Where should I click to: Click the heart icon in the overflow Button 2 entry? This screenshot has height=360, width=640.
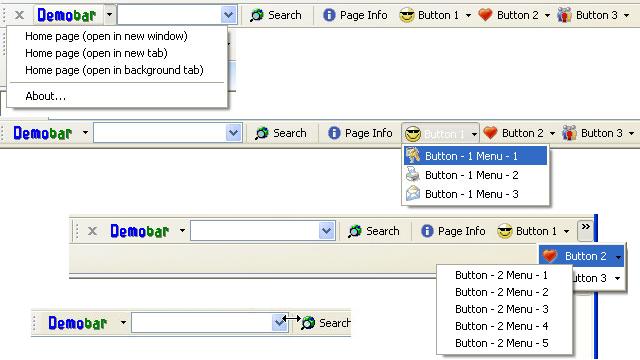[x=550, y=256]
